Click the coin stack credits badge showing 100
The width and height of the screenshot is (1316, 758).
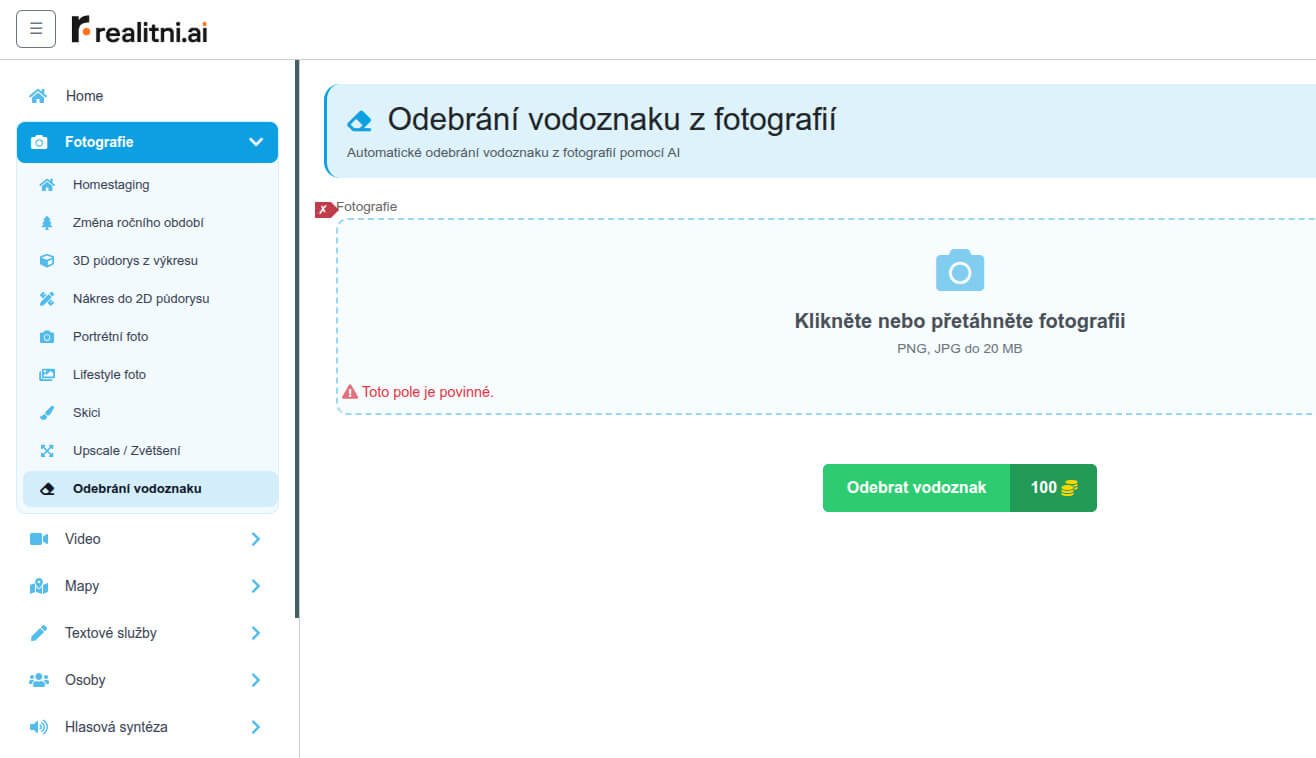point(1050,487)
